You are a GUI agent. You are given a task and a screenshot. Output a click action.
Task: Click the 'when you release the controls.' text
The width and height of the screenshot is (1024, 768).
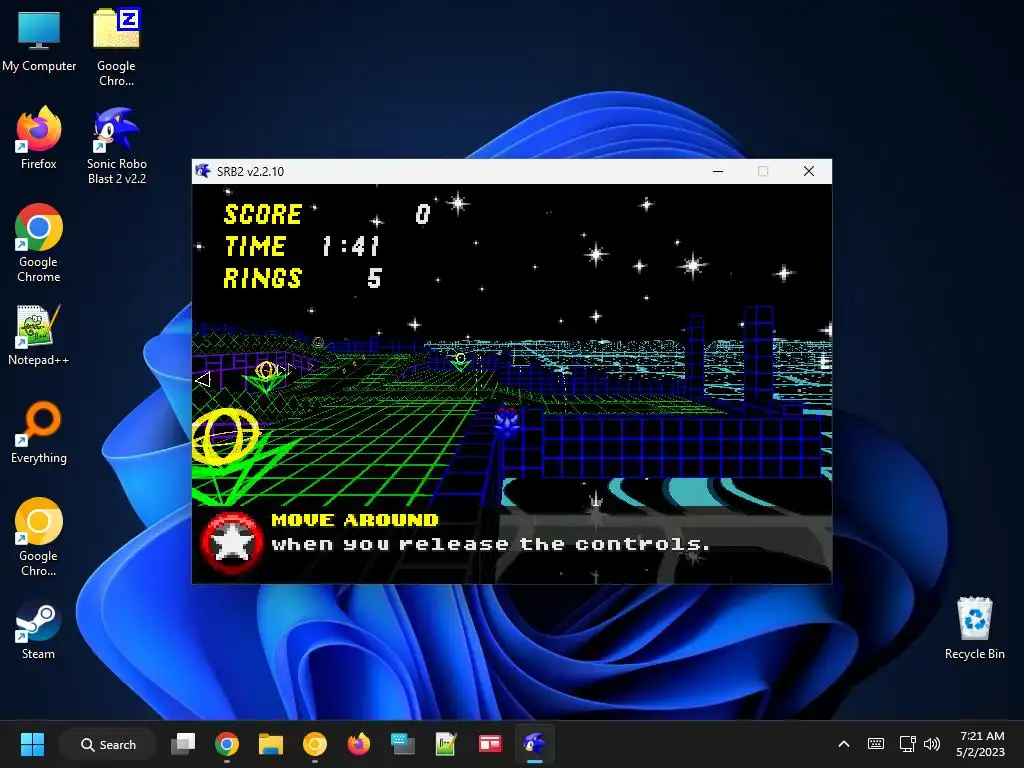tap(490, 545)
